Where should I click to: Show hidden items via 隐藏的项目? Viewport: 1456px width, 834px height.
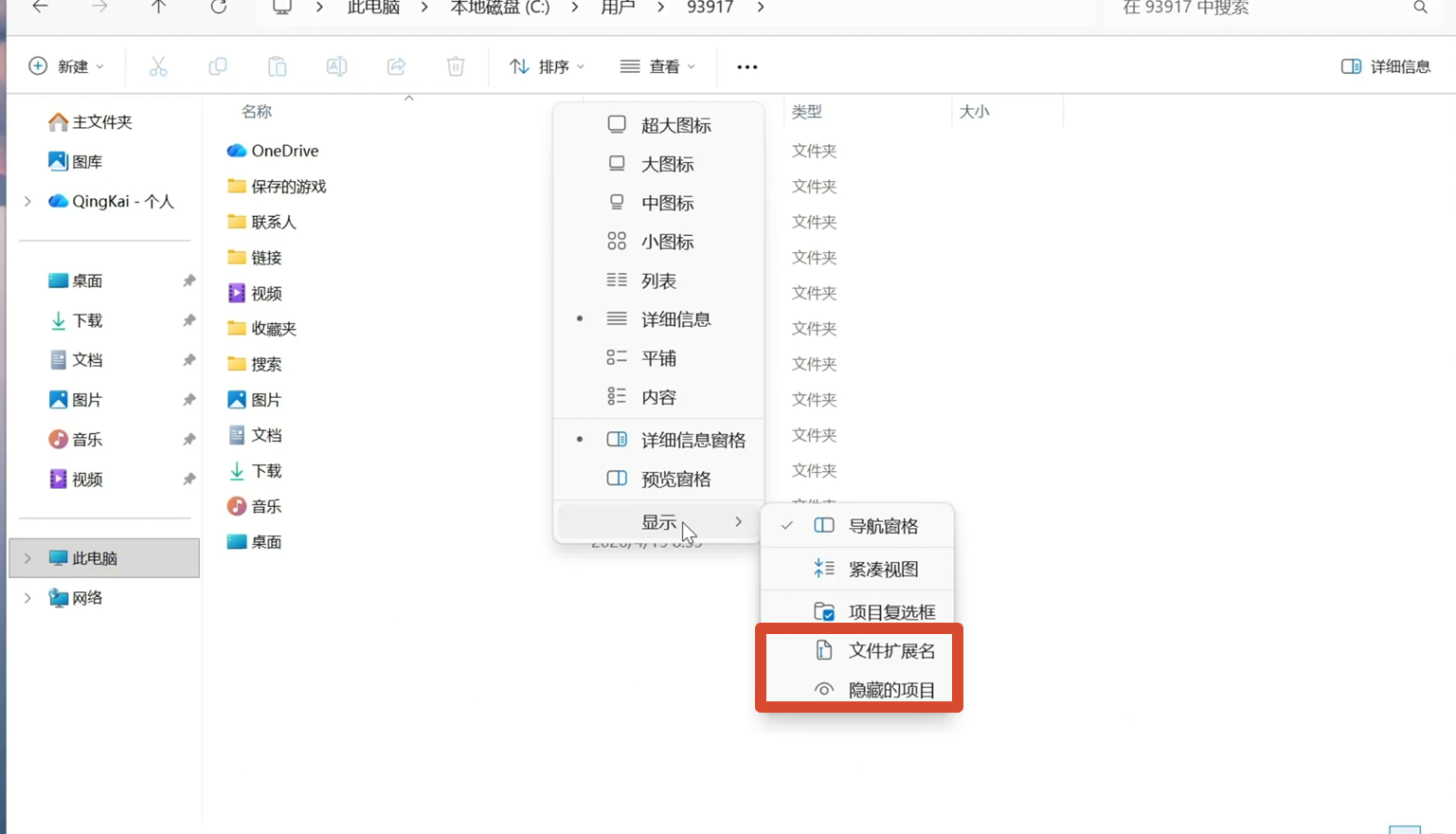[x=890, y=690]
